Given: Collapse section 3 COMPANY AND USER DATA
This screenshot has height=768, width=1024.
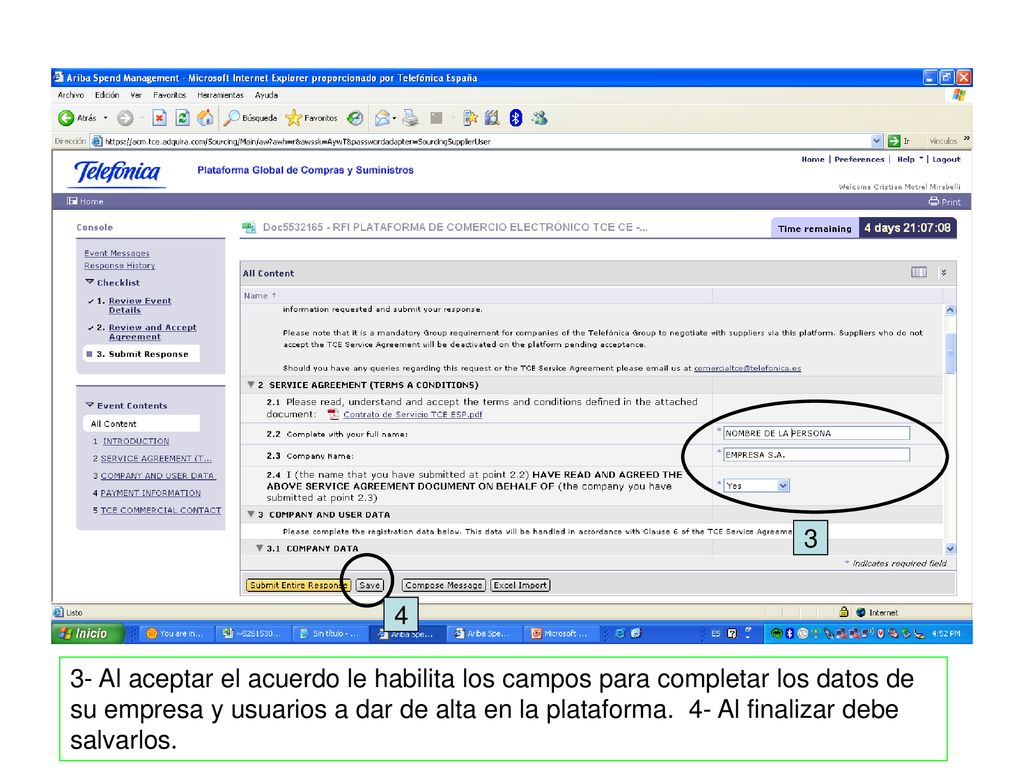Looking at the screenshot, I should coord(251,514).
